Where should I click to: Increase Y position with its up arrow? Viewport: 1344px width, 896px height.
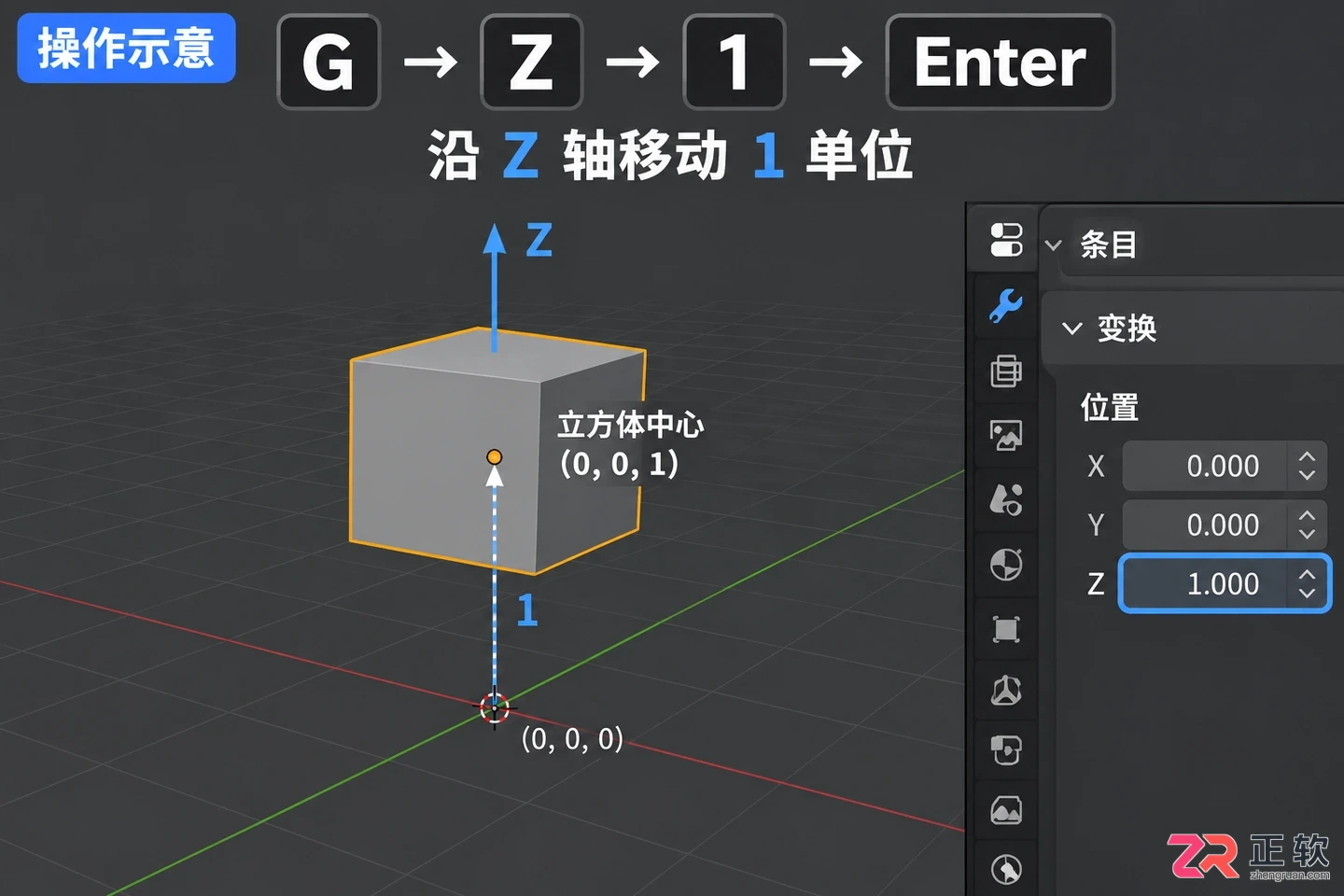pyautogui.click(x=1307, y=515)
